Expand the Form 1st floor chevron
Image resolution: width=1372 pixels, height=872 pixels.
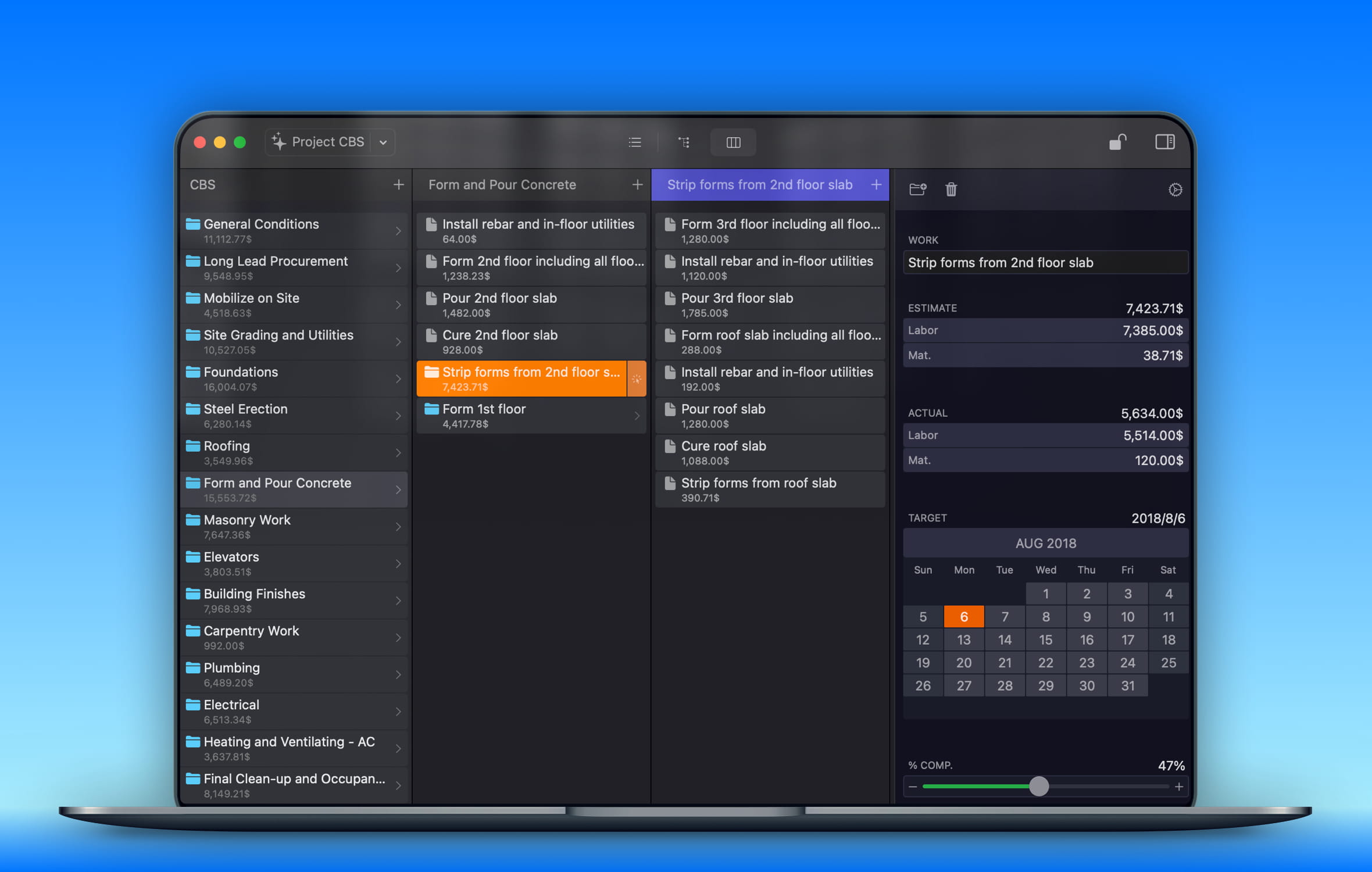point(637,416)
